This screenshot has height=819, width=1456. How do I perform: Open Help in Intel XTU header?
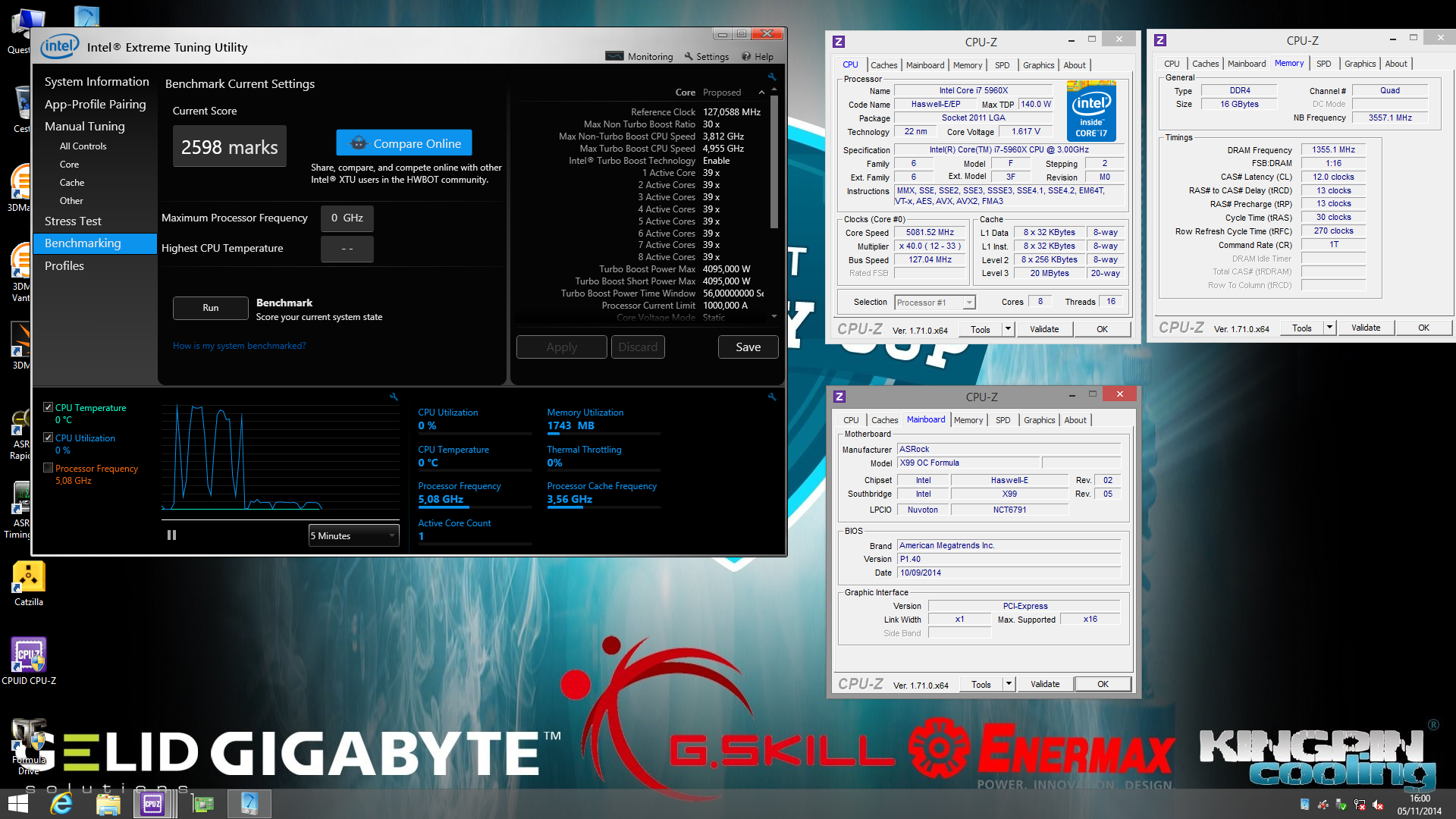pos(758,57)
